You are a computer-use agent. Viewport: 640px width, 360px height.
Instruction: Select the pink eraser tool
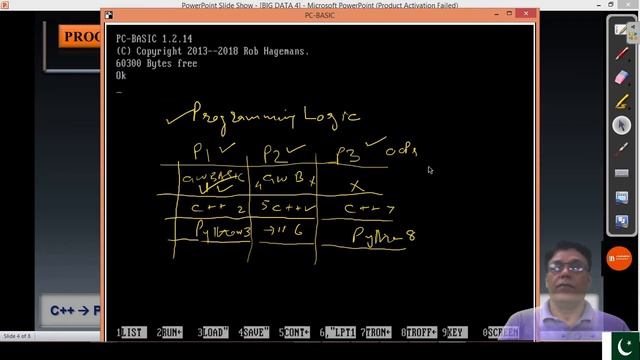pos(621,77)
